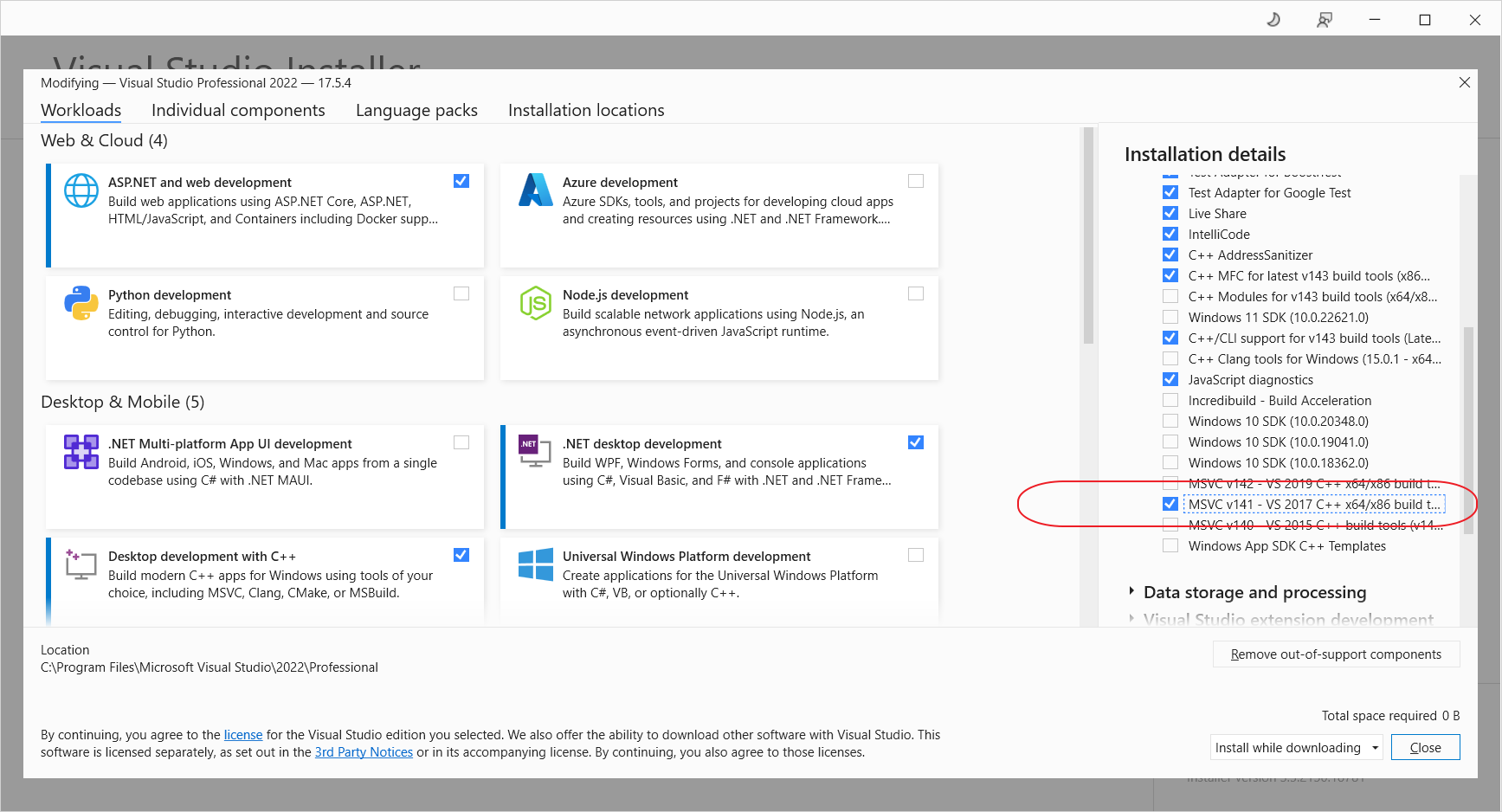Click the .NET MAUI workload icon
Screen dimensions: 1502x812
pyautogui.click(x=81, y=452)
